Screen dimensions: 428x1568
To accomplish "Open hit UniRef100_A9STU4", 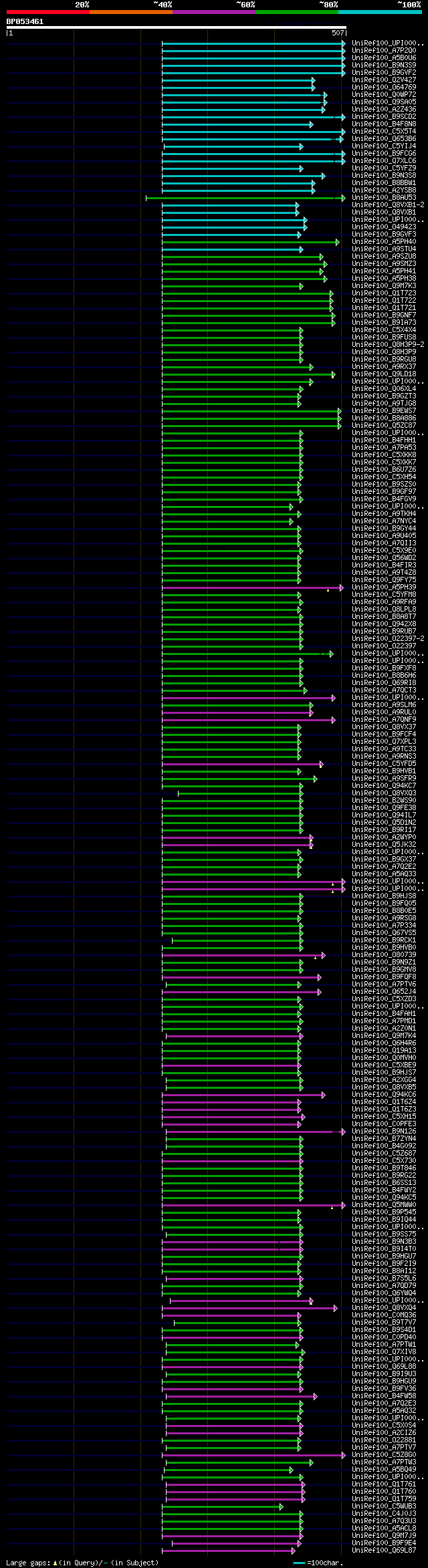I will pyautogui.click(x=384, y=249).
